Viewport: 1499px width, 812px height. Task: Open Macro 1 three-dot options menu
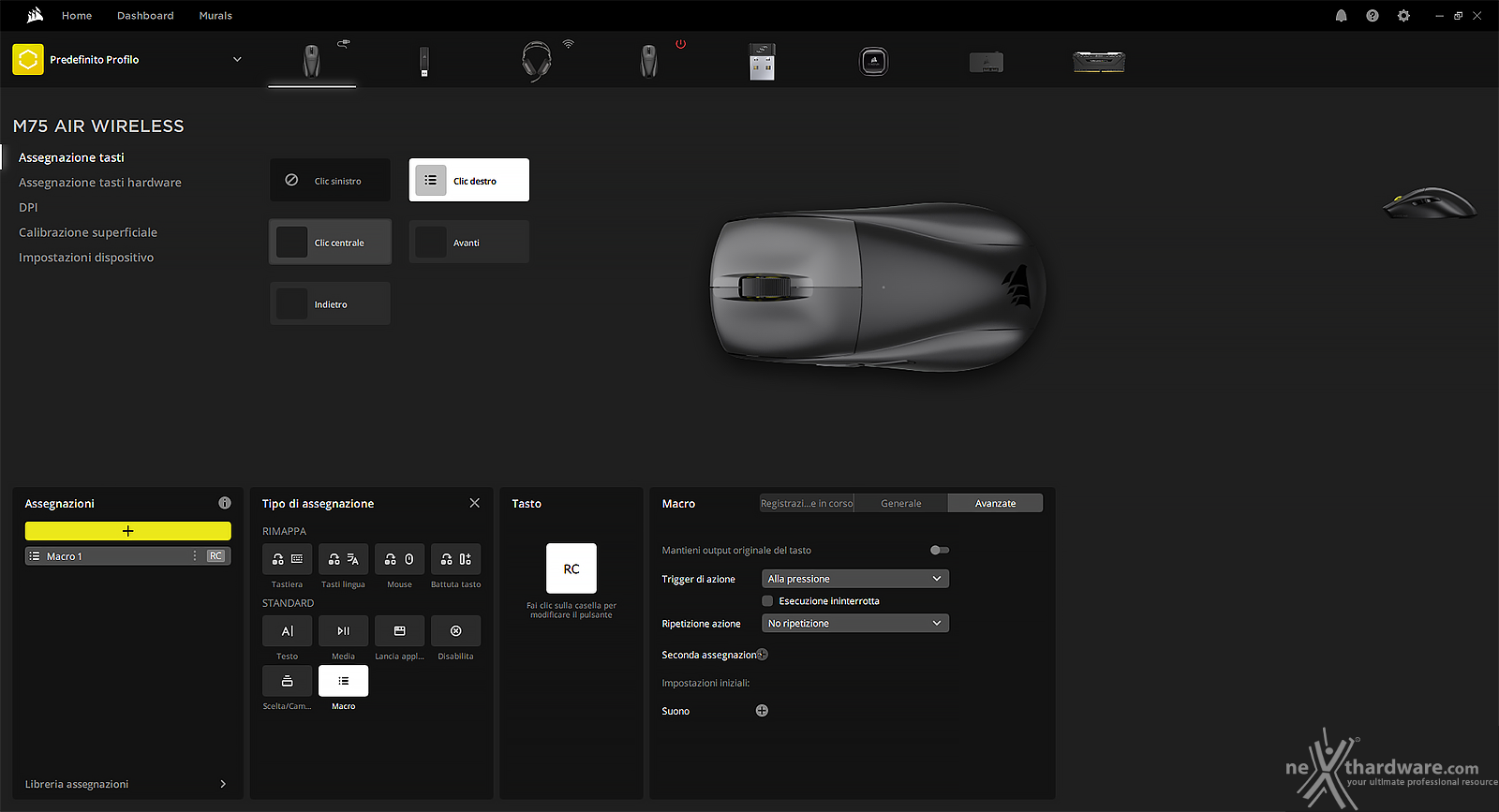click(195, 556)
